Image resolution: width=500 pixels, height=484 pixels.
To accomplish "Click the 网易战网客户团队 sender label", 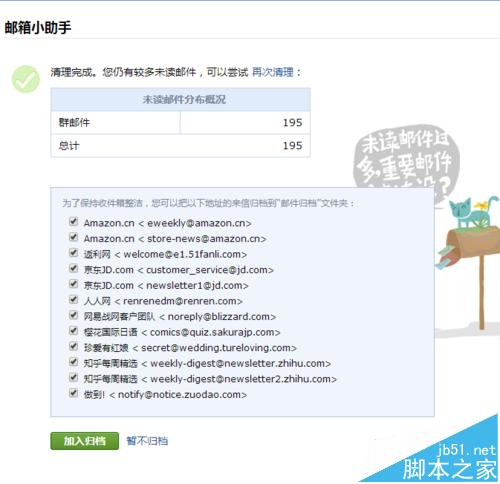I will [x=180, y=317].
